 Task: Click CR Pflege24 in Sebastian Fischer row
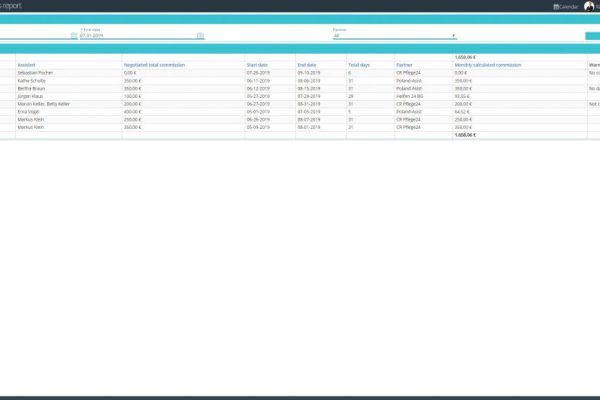point(408,73)
